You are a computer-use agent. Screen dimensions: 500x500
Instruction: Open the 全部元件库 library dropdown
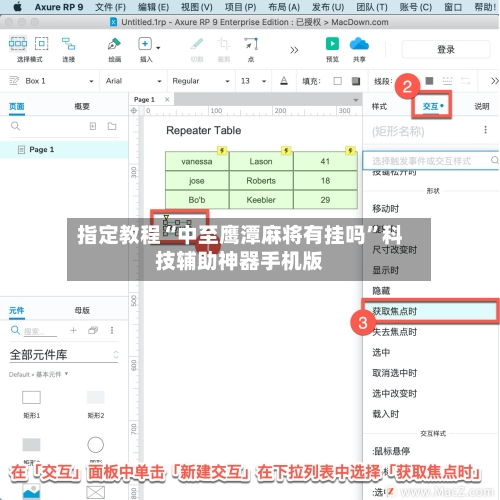[x=64, y=355]
